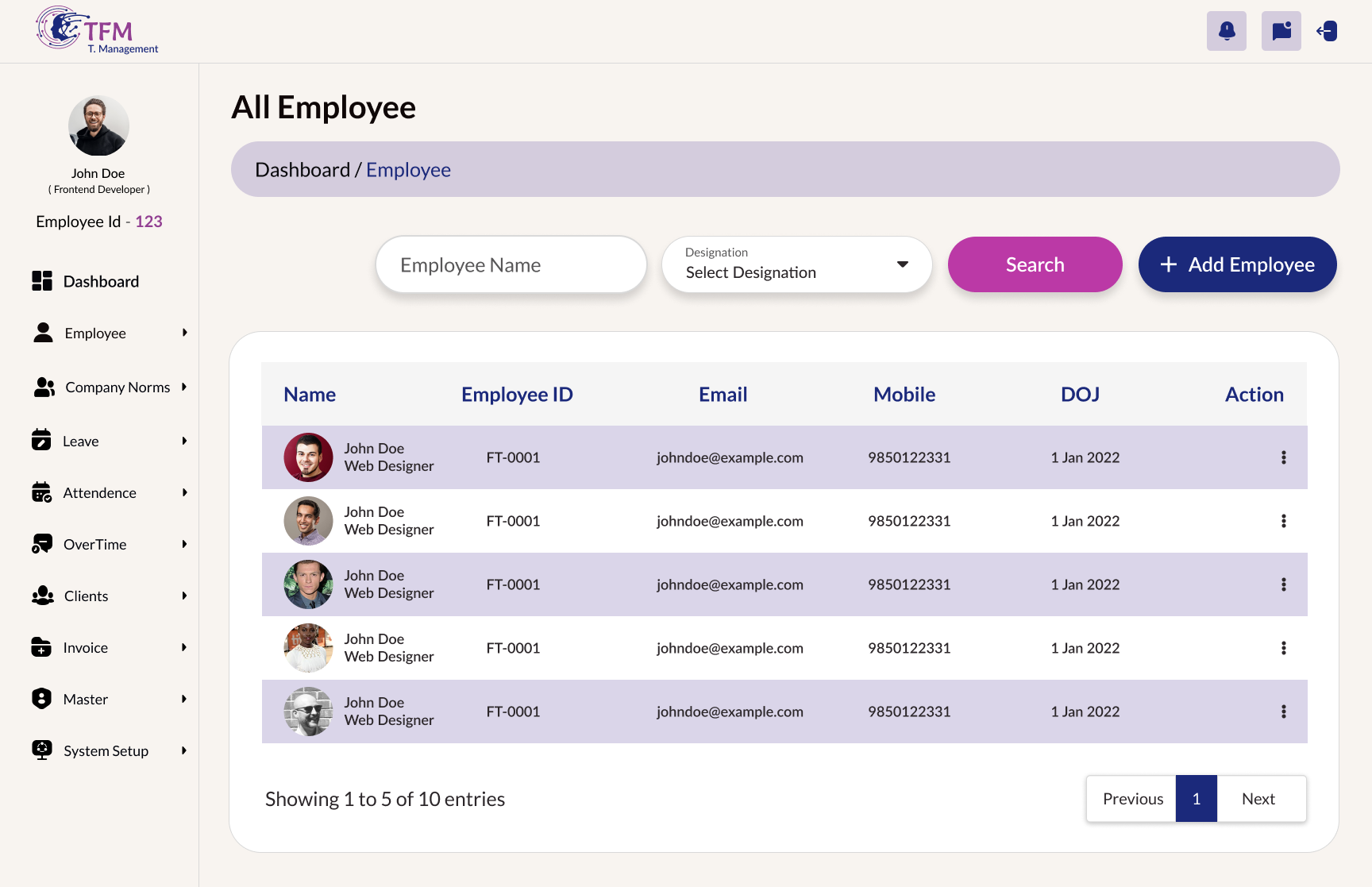Open action menu for first employee row
The width and height of the screenshot is (1372, 887).
pyautogui.click(x=1284, y=457)
